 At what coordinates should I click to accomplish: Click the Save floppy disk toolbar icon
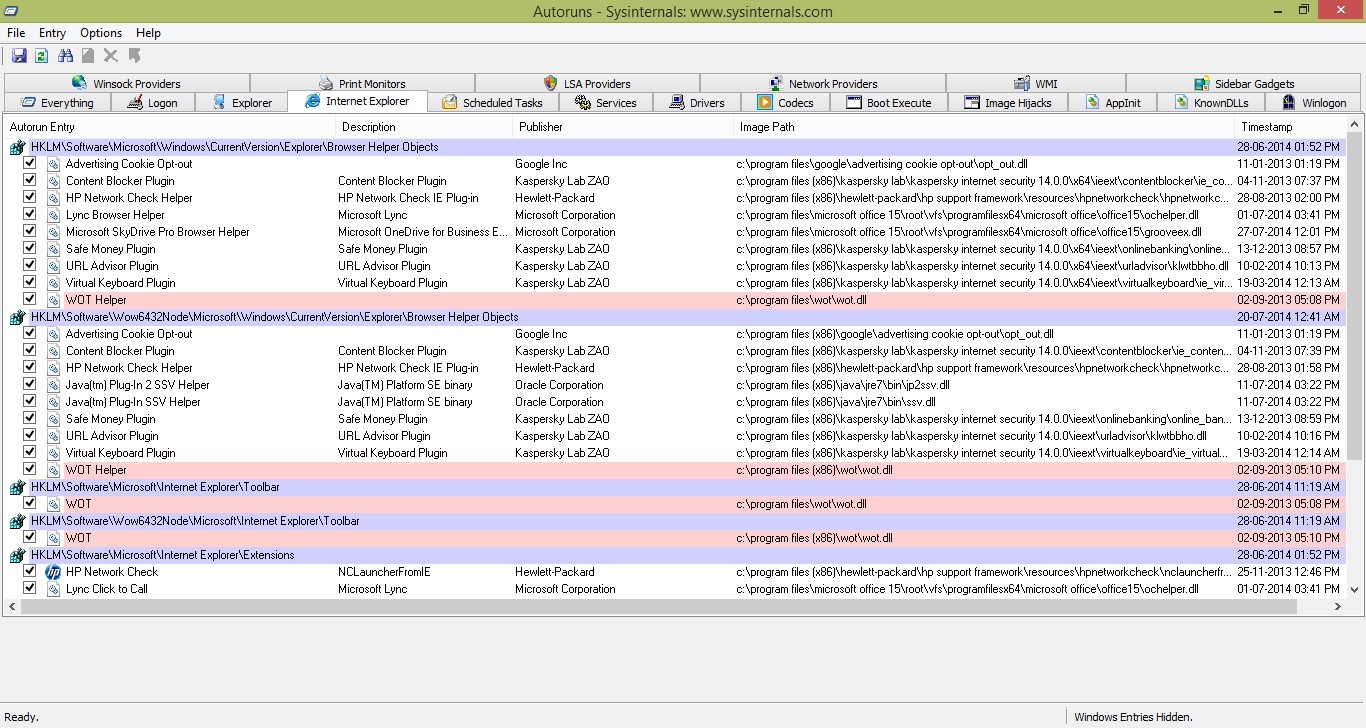click(x=19, y=56)
